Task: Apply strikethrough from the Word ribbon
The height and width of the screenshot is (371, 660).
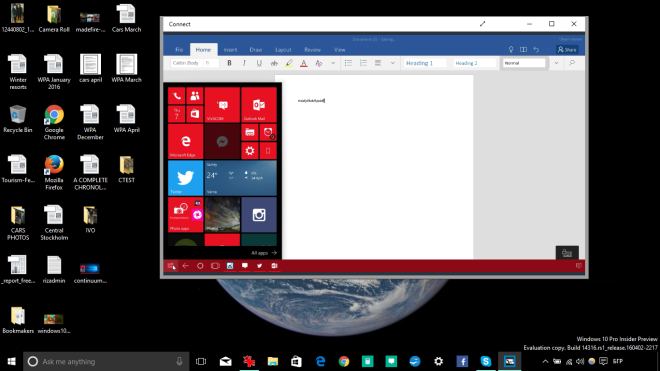Action: [274, 63]
